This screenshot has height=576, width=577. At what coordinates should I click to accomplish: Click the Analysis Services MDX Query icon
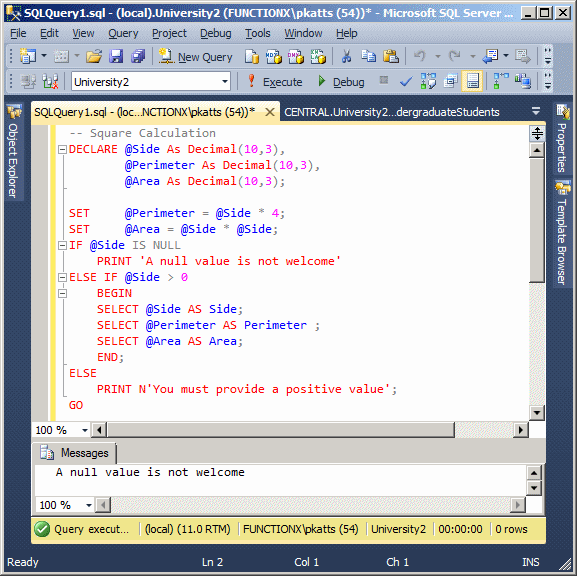tap(274, 56)
